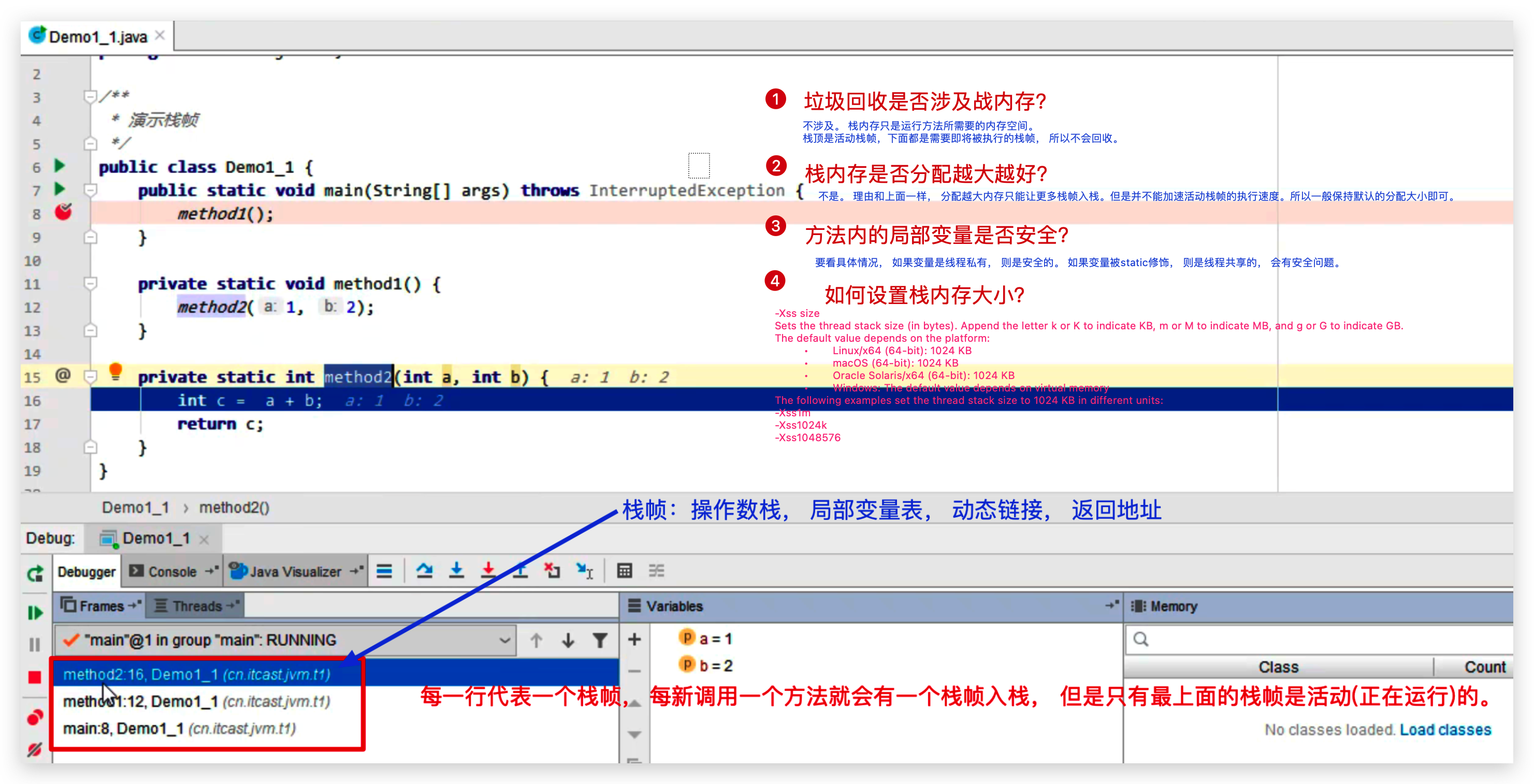Image resolution: width=1534 pixels, height=784 pixels.
Task: Click the Rerun Demo1_1 icon
Action: (35, 573)
